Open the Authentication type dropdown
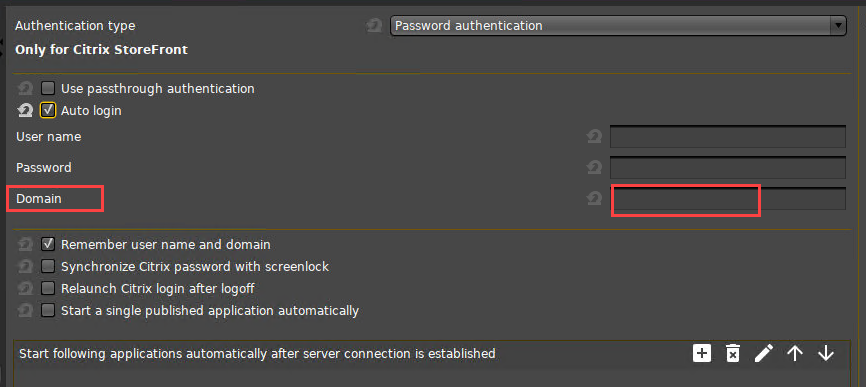This screenshot has height=387, width=866. (x=618, y=26)
